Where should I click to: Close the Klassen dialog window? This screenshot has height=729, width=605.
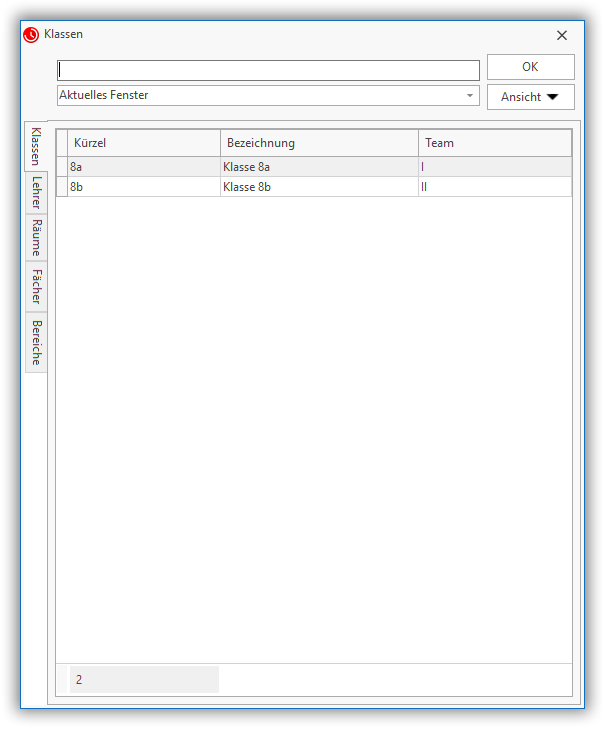click(561, 35)
